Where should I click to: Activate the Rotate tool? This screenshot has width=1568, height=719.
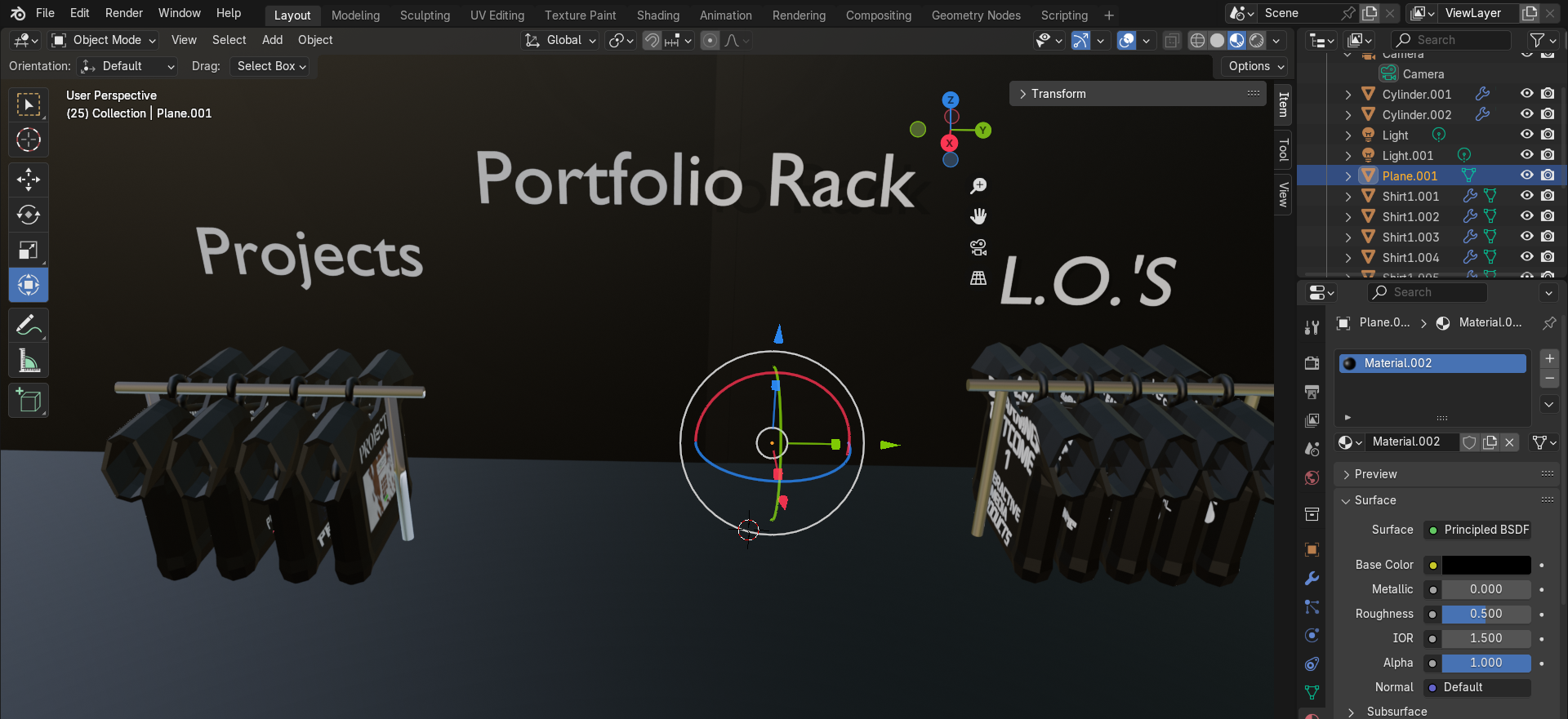tap(29, 215)
